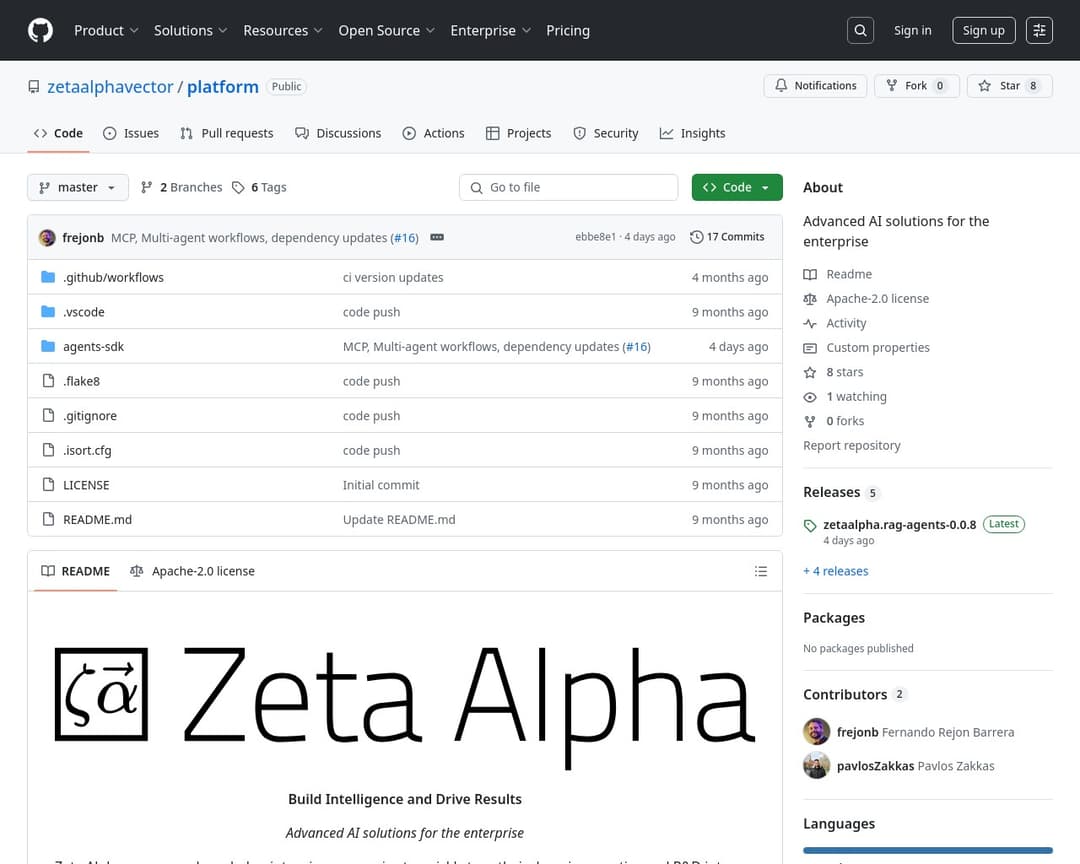Fork the repository using Fork button
Screen dimensions: 1080x864
(x=917, y=85)
